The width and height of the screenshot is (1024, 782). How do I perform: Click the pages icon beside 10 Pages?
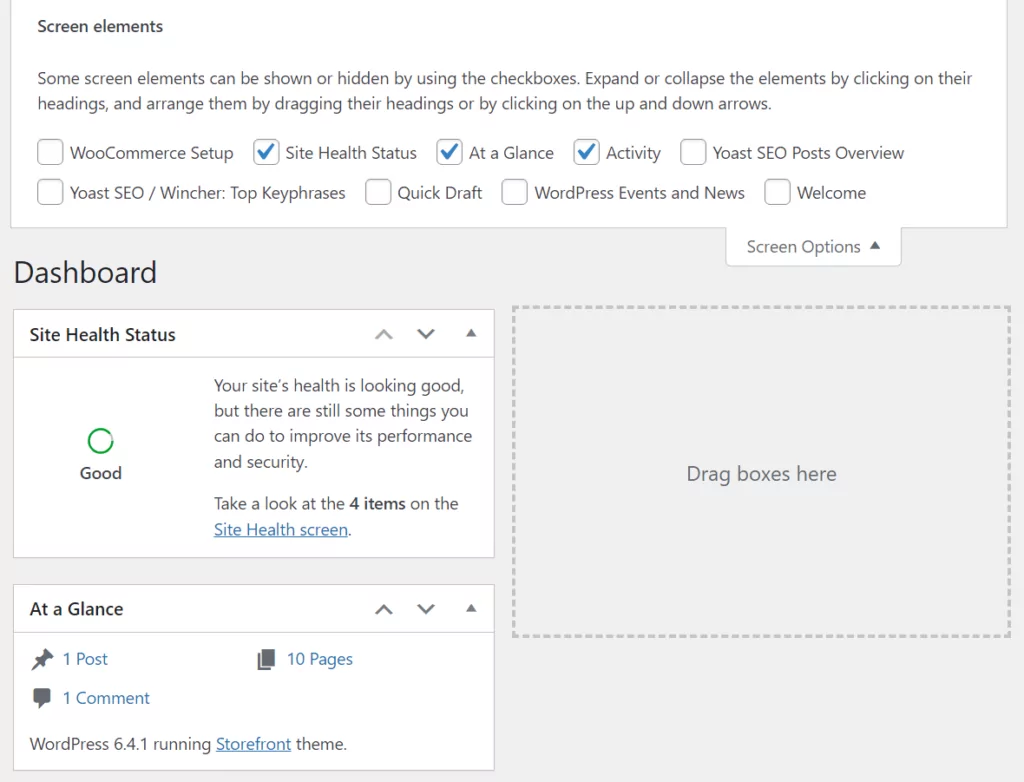tap(266, 659)
